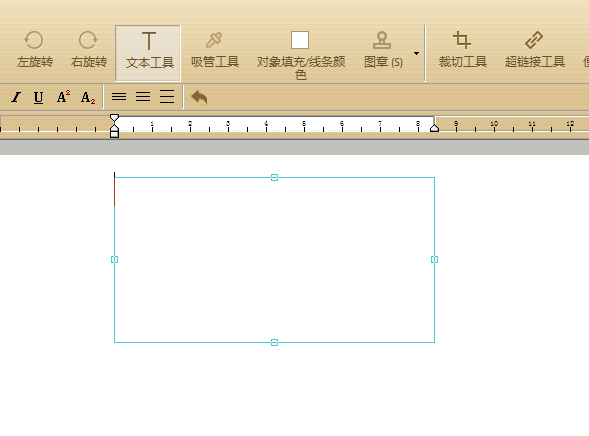589x436 pixels.
Task: Toggle subscript formatting
Action: (x=88, y=98)
